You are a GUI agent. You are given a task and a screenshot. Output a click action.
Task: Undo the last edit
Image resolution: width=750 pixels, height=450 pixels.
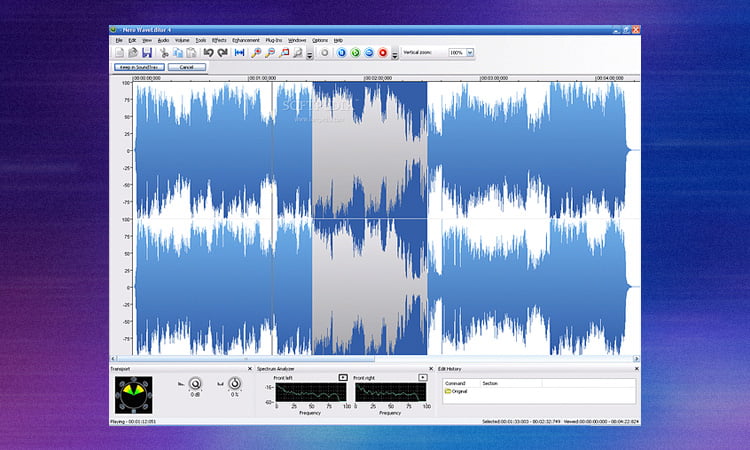(208, 52)
